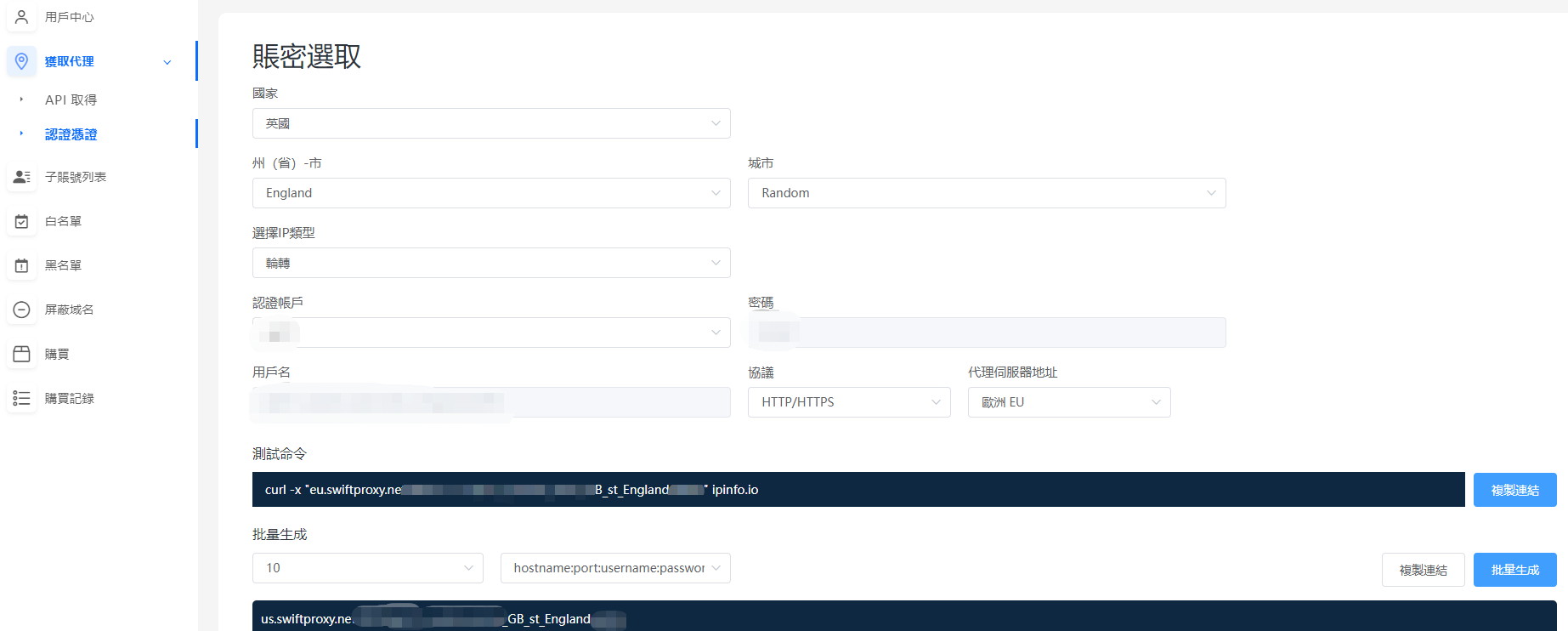Click the sub-account list icon
Screen dimensions: 1568x631
(22, 177)
